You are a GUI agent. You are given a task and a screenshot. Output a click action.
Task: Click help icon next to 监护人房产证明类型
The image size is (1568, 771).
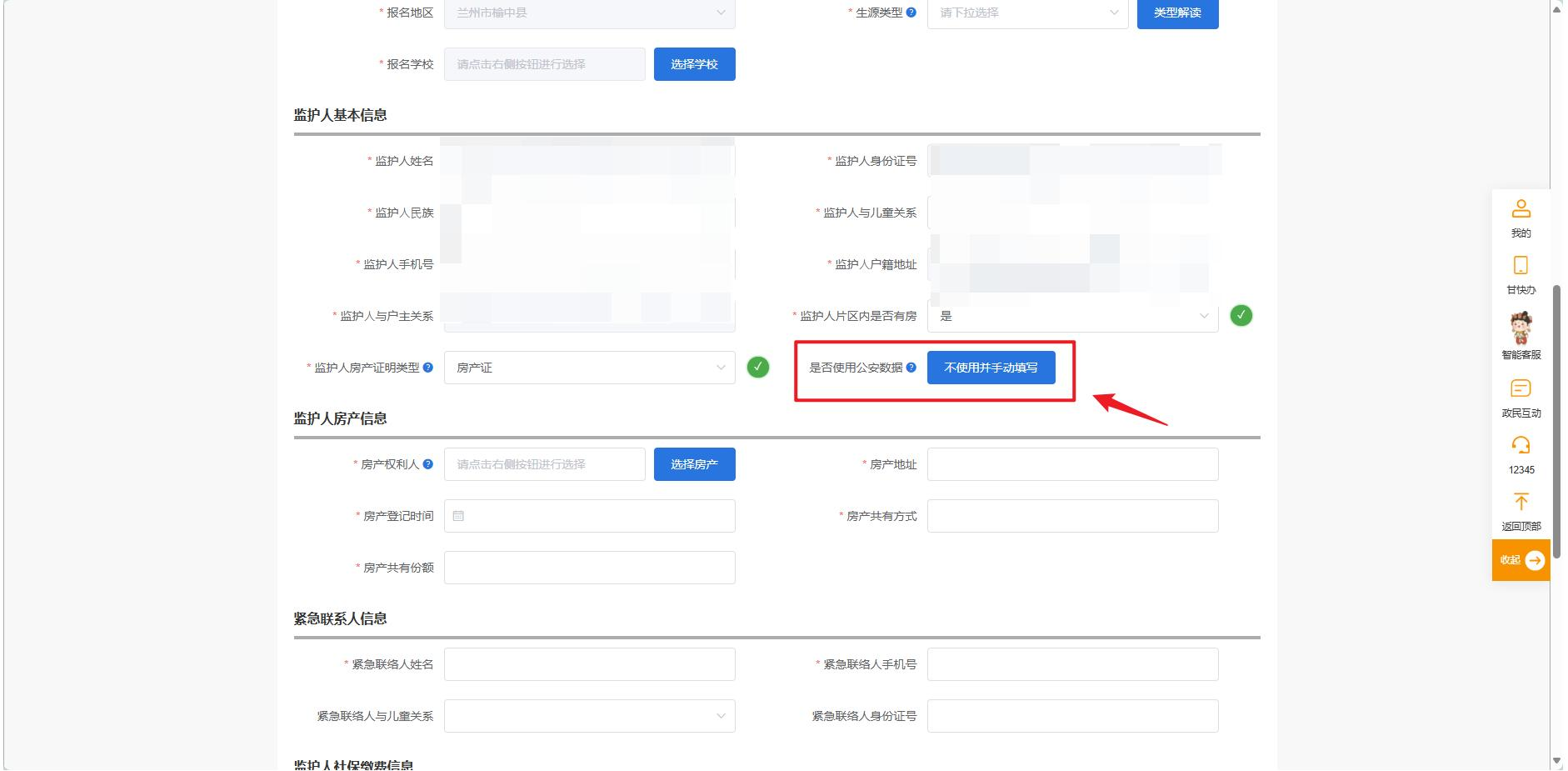[x=428, y=368]
